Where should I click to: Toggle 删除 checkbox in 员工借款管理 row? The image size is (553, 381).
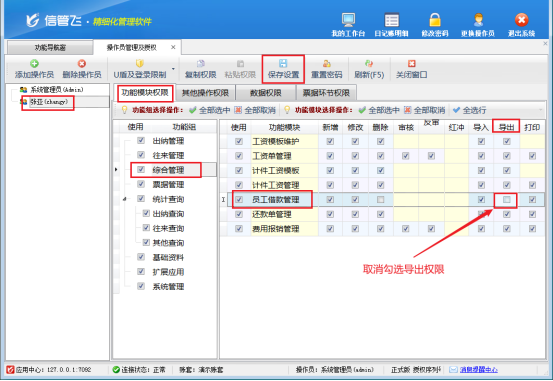pos(381,200)
